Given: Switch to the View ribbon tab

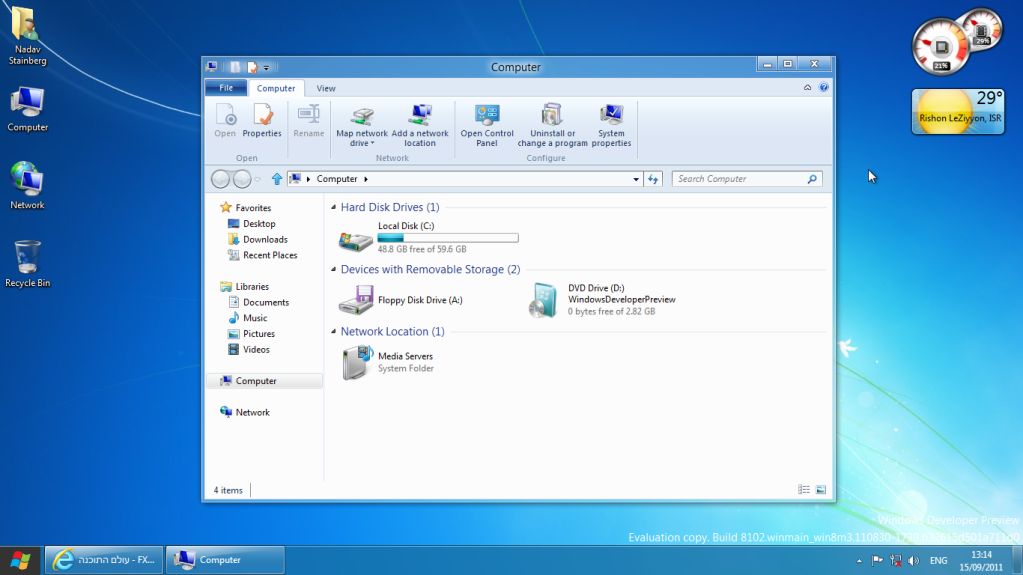Looking at the screenshot, I should [326, 88].
